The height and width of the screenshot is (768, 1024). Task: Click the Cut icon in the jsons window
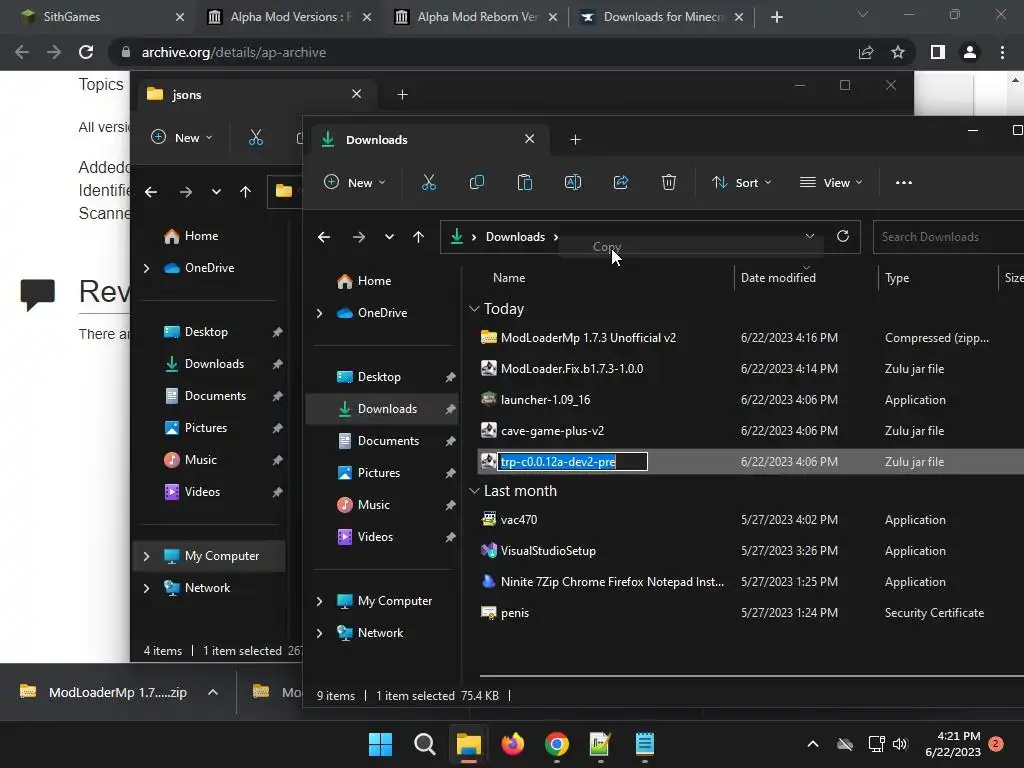[x=256, y=138]
